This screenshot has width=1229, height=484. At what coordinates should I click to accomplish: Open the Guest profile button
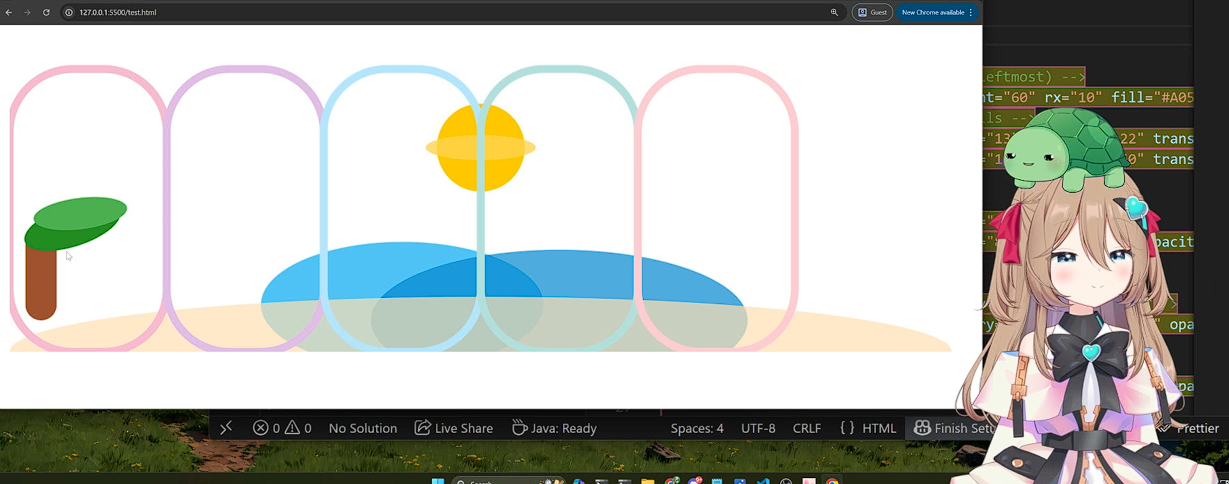click(x=872, y=12)
